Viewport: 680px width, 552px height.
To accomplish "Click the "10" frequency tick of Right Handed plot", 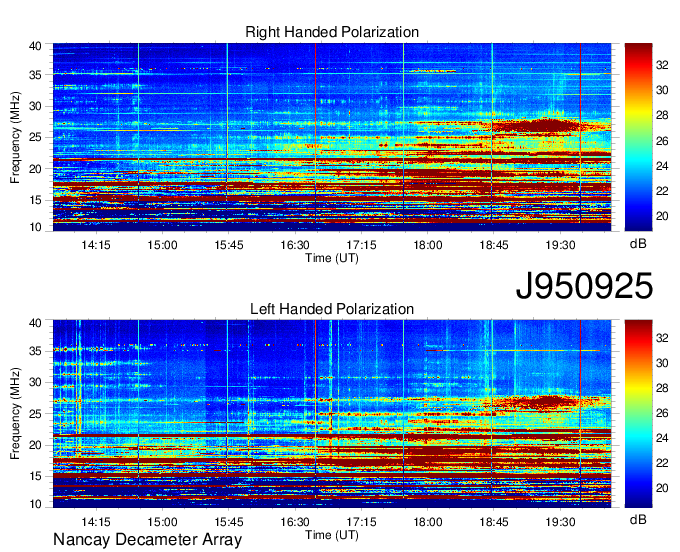I will pyautogui.click(x=36, y=227).
